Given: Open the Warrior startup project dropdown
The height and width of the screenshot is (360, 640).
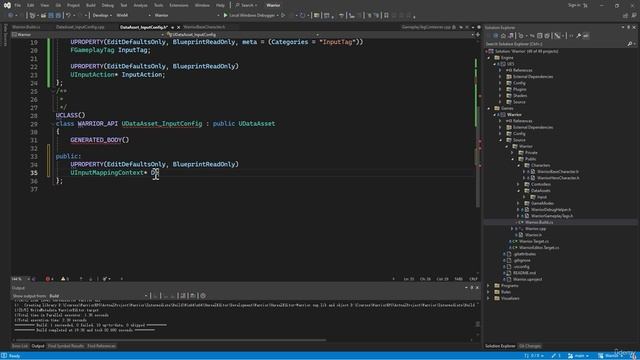Looking at the screenshot, I should pos(186,15).
